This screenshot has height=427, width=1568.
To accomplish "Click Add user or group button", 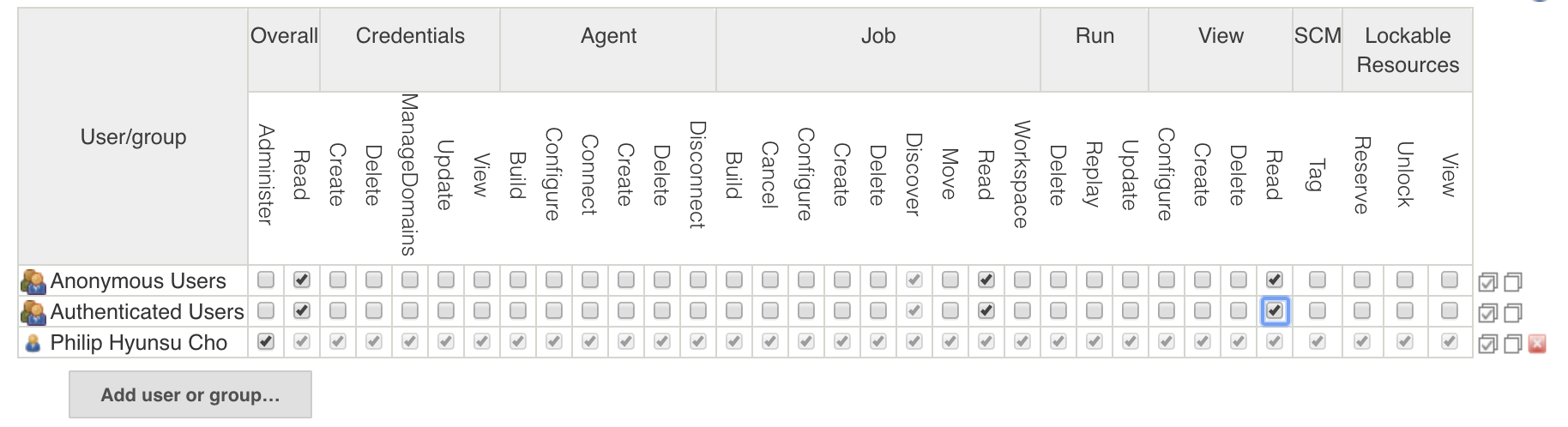I will pyautogui.click(x=190, y=394).
